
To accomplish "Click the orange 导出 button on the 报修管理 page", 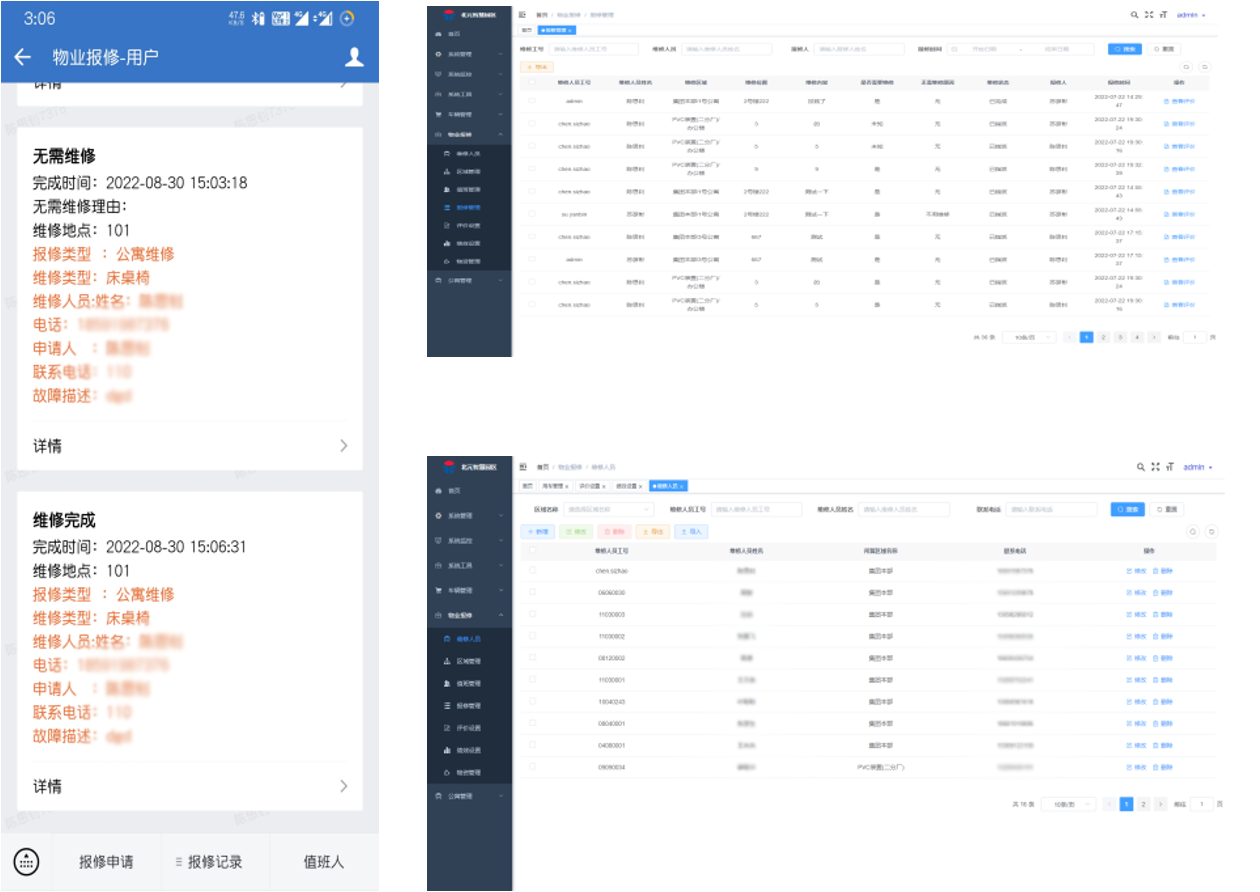I will [537, 67].
